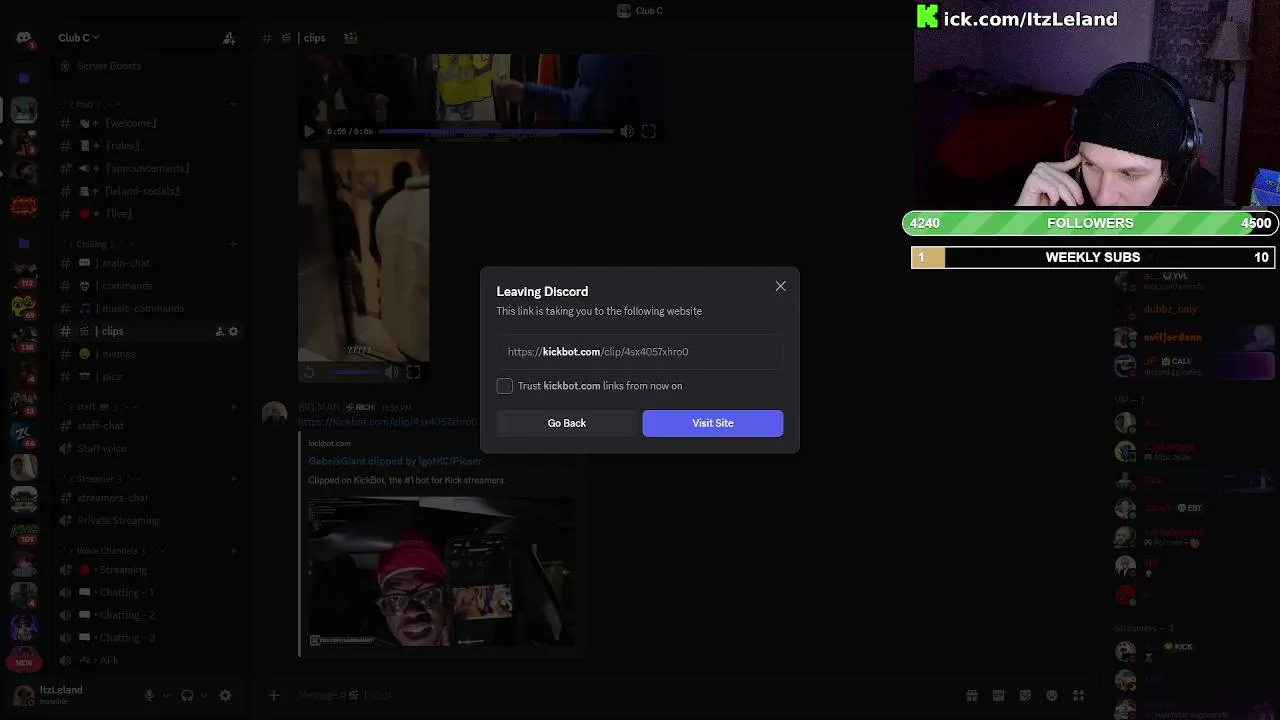The width and height of the screenshot is (1280, 720).
Task: Open Discord home direct messages icon
Action: click(x=24, y=38)
